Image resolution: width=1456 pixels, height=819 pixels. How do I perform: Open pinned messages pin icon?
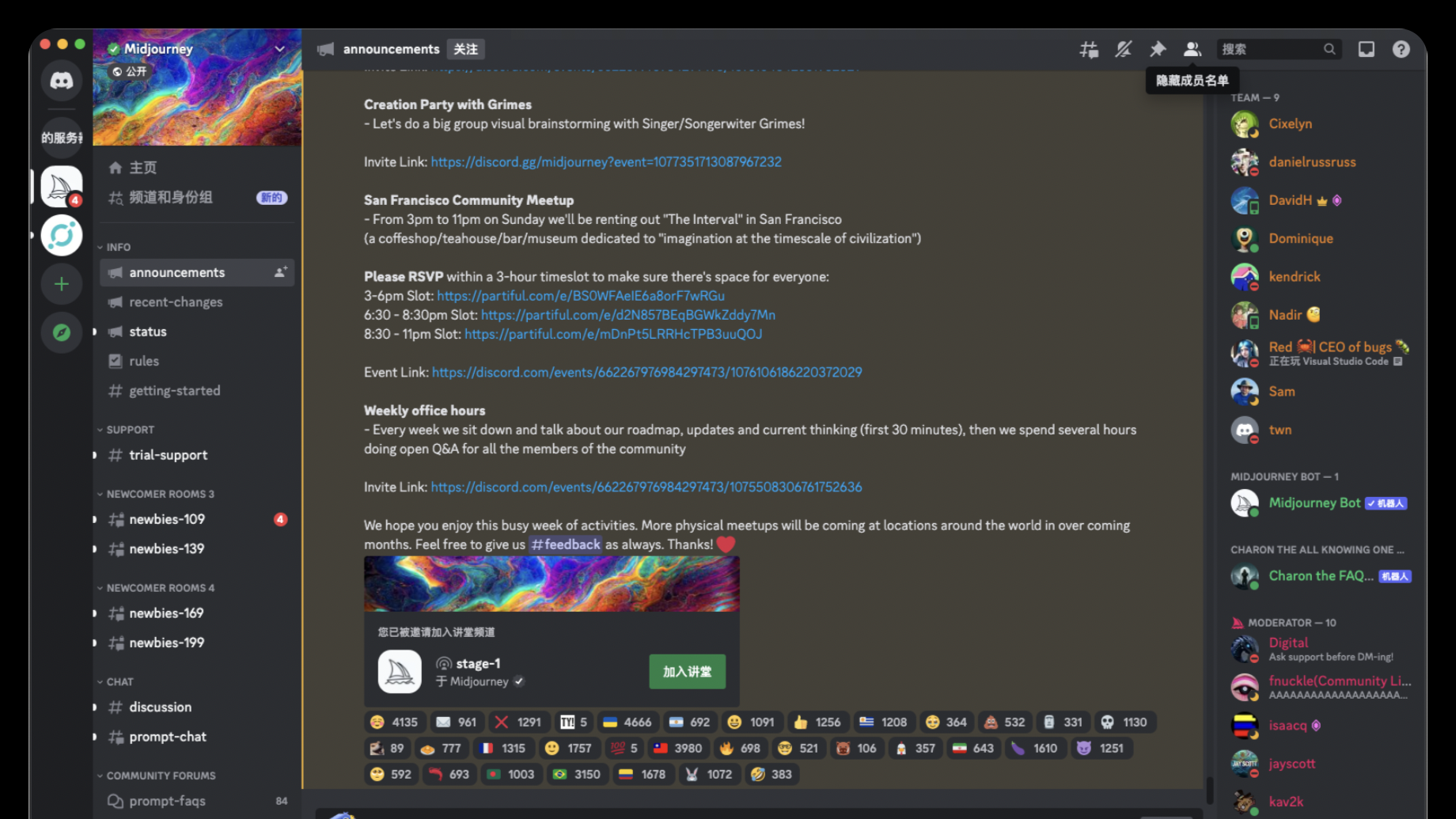pos(1158,49)
